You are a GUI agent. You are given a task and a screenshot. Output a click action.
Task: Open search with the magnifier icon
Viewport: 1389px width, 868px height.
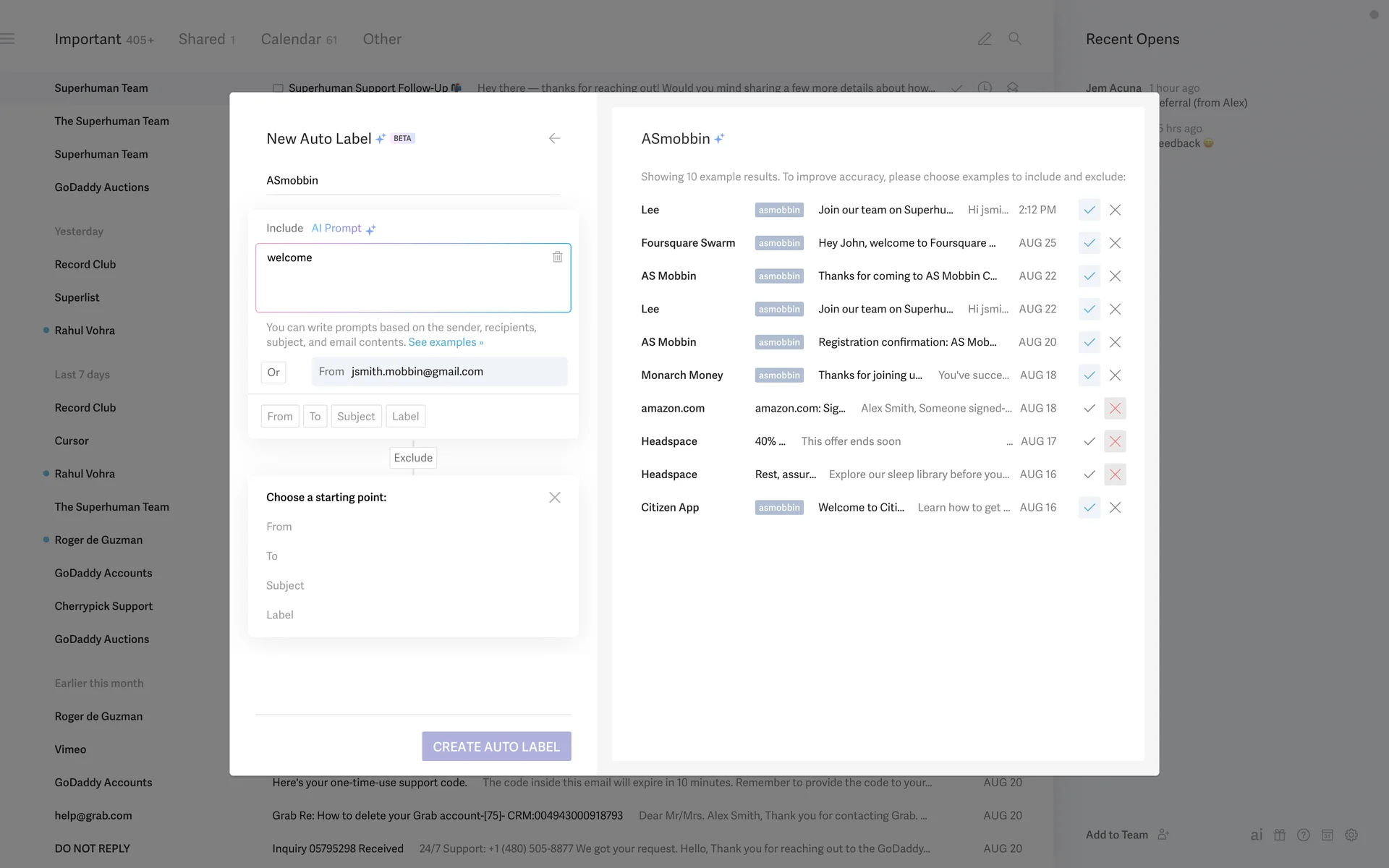(x=1015, y=39)
